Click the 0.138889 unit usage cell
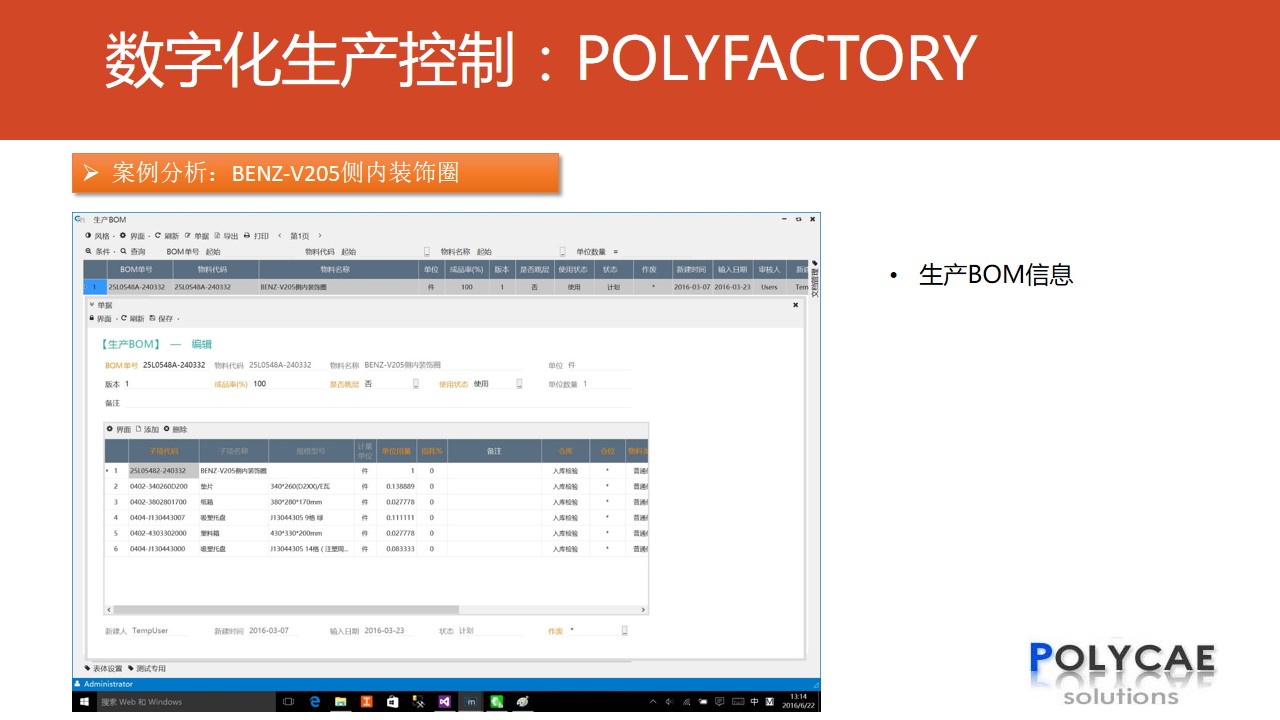1280x720 pixels. [x=398, y=486]
